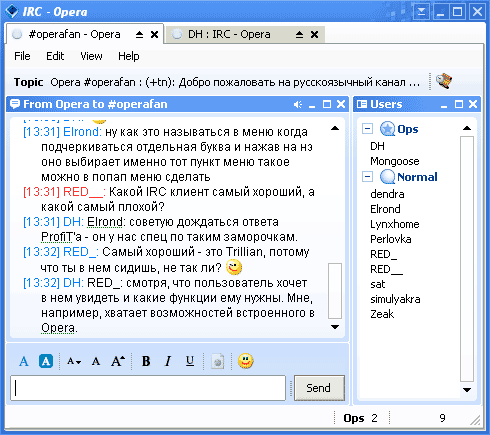This screenshot has height=435, width=490.
Task: Close the #operafan - Opera tab
Action: click(154, 34)
